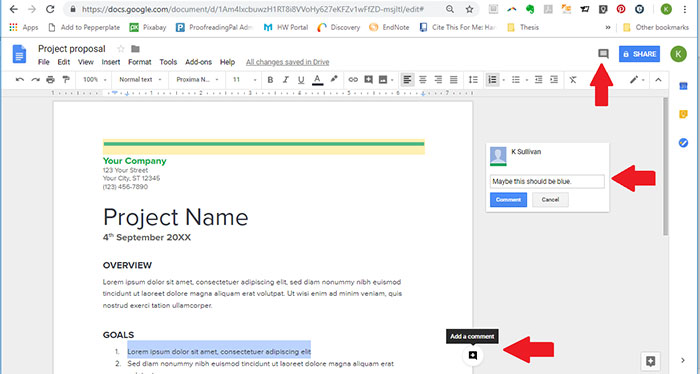Screen dimensions: 700x374
Task: Open the Tools menu
Action: [168, 62]
